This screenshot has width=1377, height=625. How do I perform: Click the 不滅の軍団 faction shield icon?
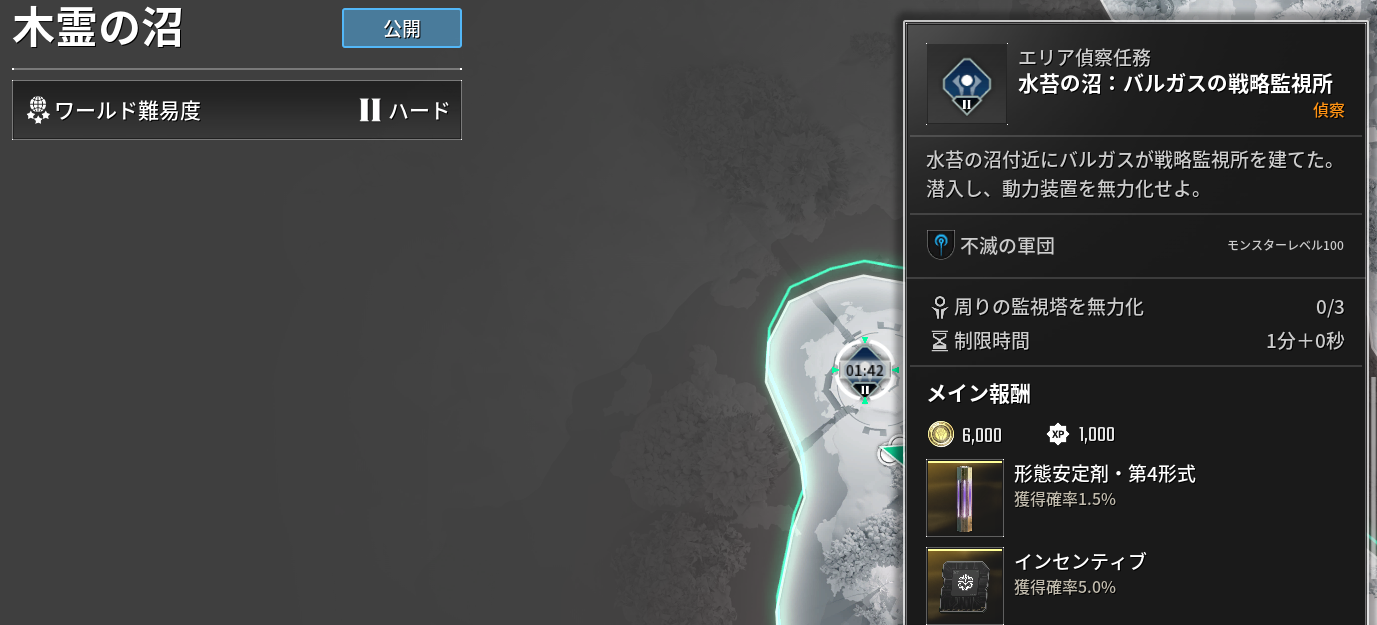[x=940, y=245]
